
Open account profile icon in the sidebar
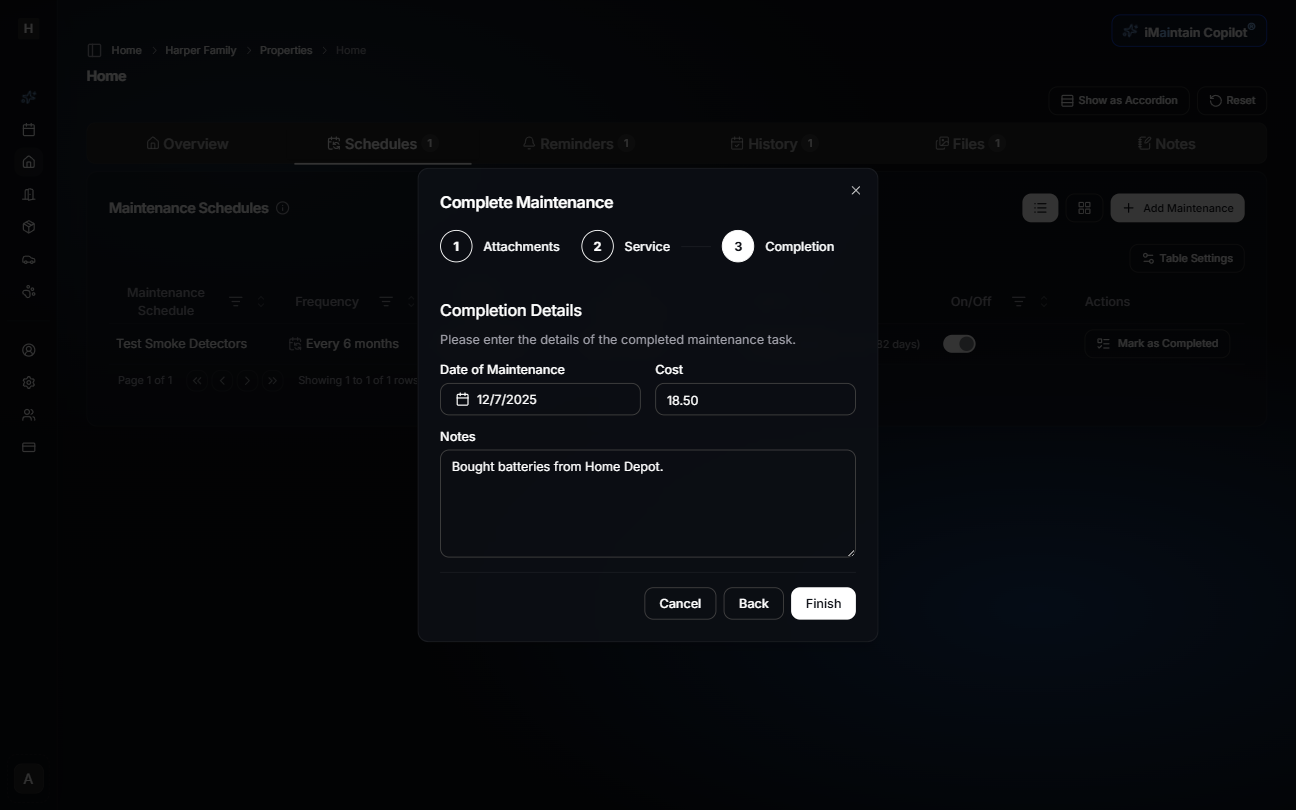(x=28, y=350)
